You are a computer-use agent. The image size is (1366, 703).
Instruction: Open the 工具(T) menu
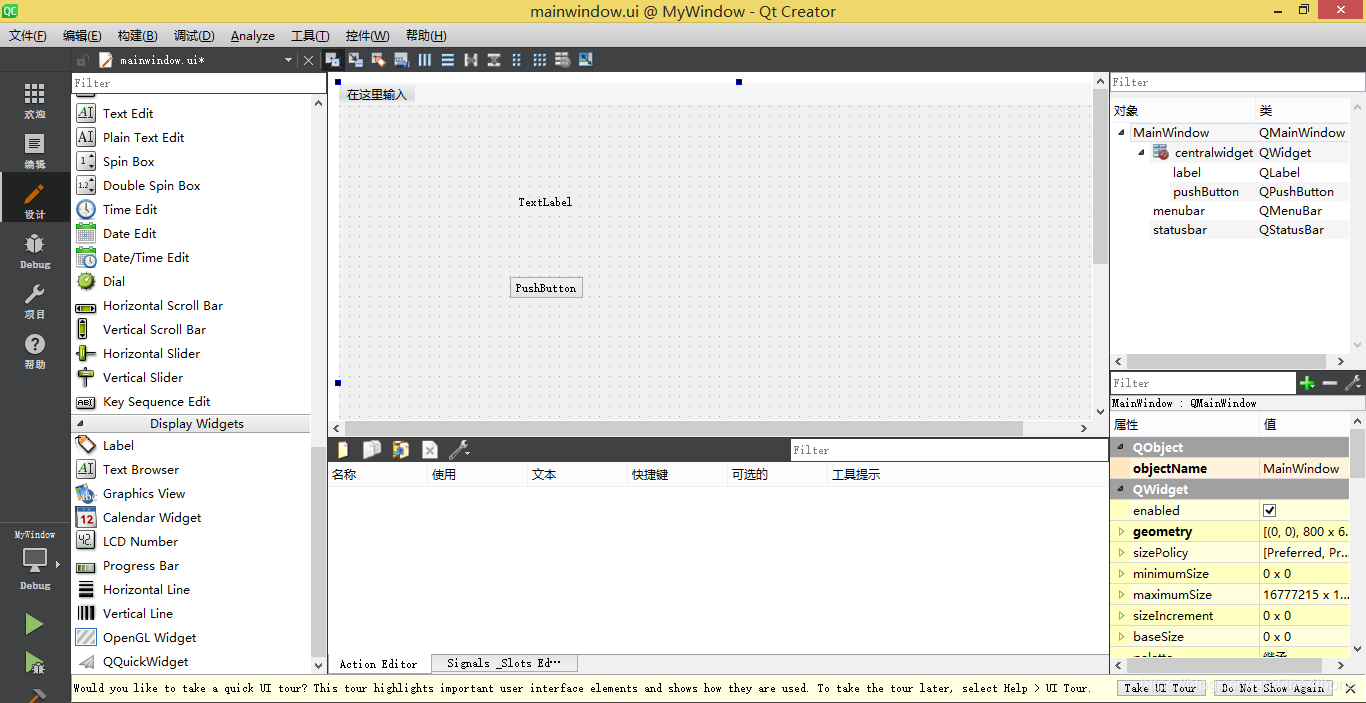coord(310,35)
